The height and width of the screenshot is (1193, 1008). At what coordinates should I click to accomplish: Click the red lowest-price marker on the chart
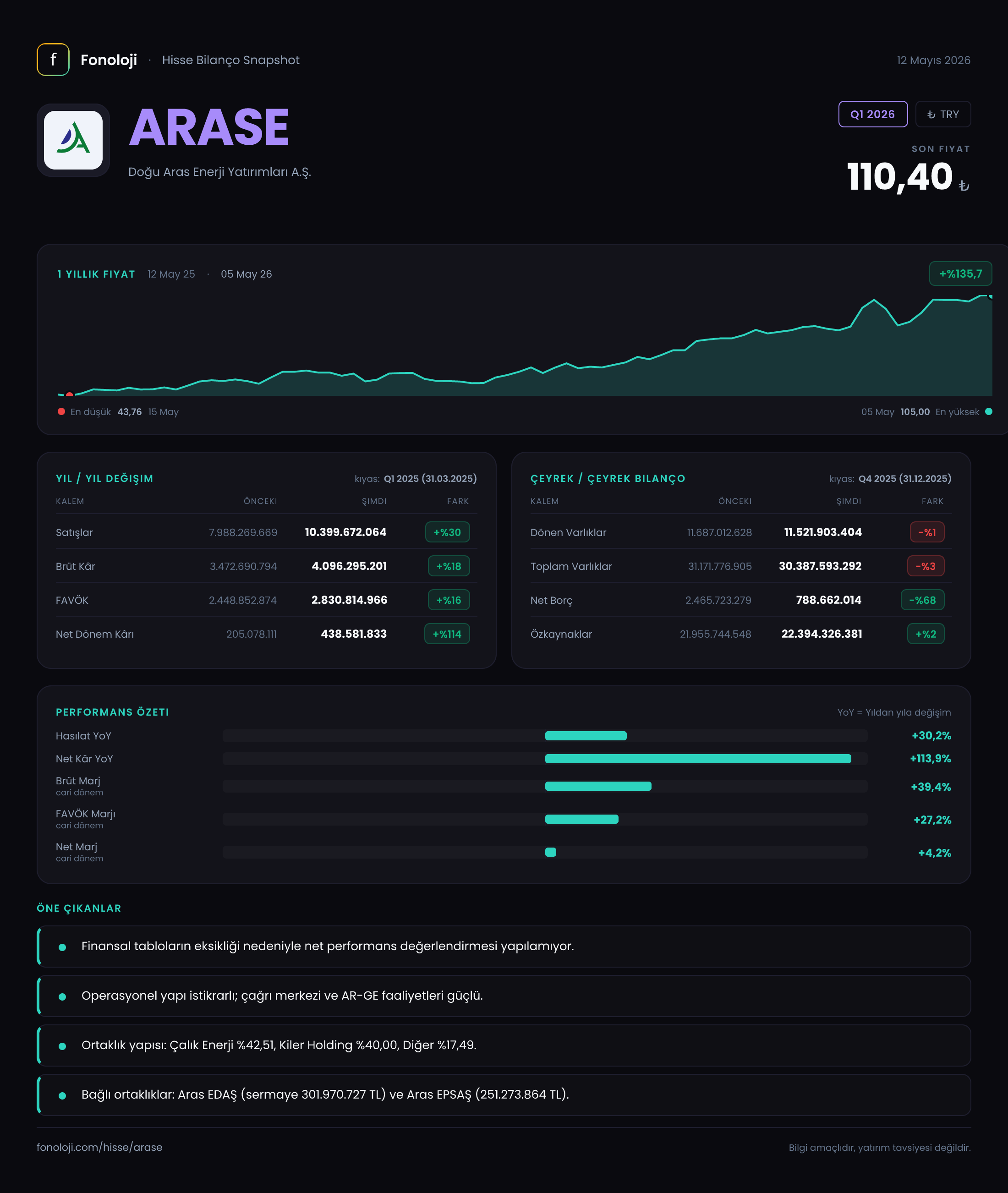70,394
